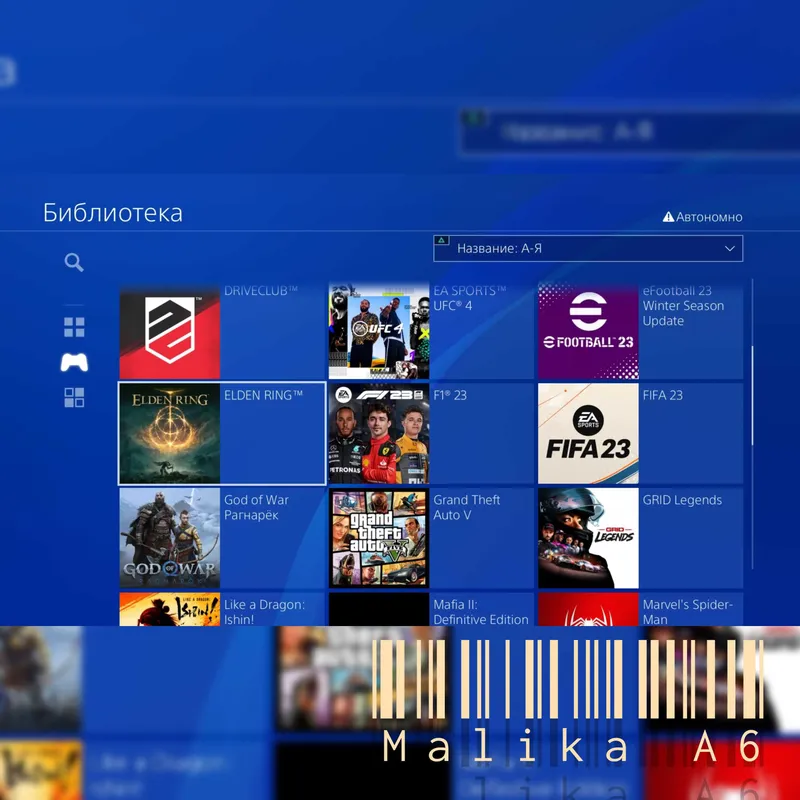Click the library vertical scrollbar
Viewport: 800px width, 800px height.
752,423
